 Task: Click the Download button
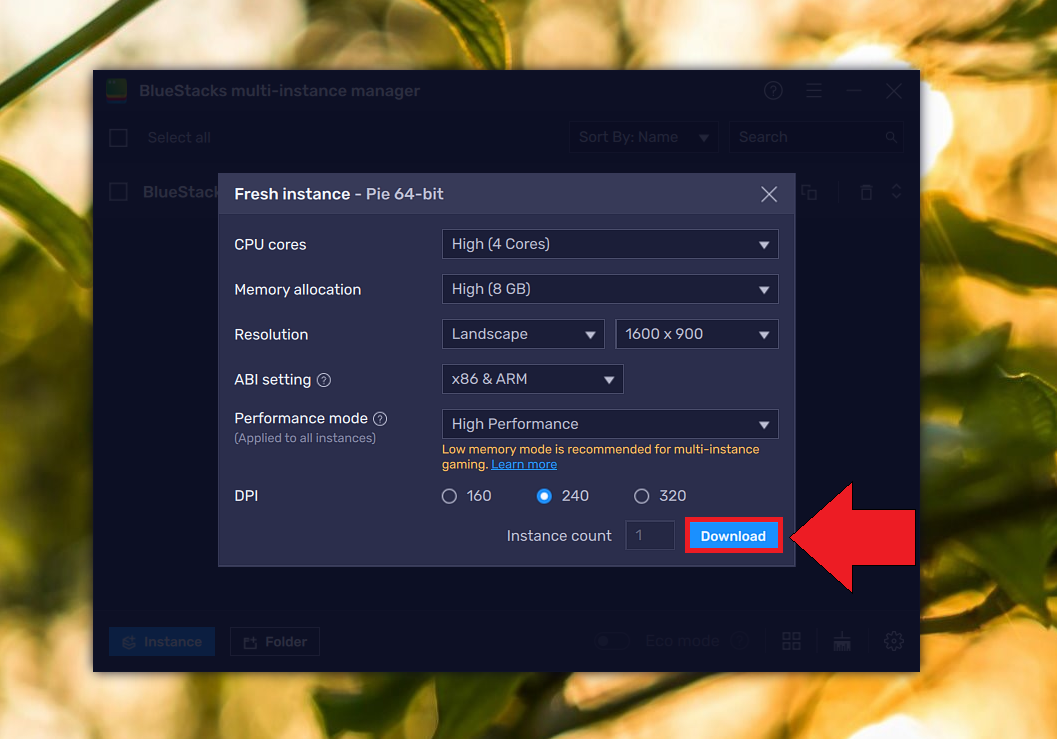click(x=733, y=535)
